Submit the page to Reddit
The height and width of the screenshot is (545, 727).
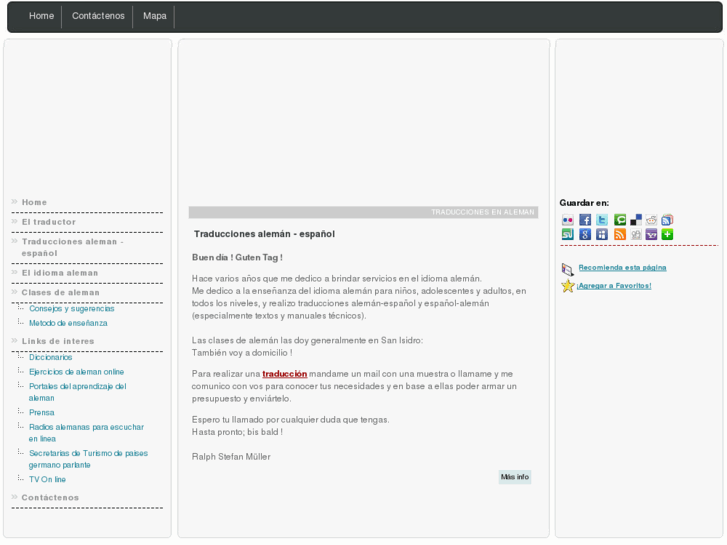651,220
